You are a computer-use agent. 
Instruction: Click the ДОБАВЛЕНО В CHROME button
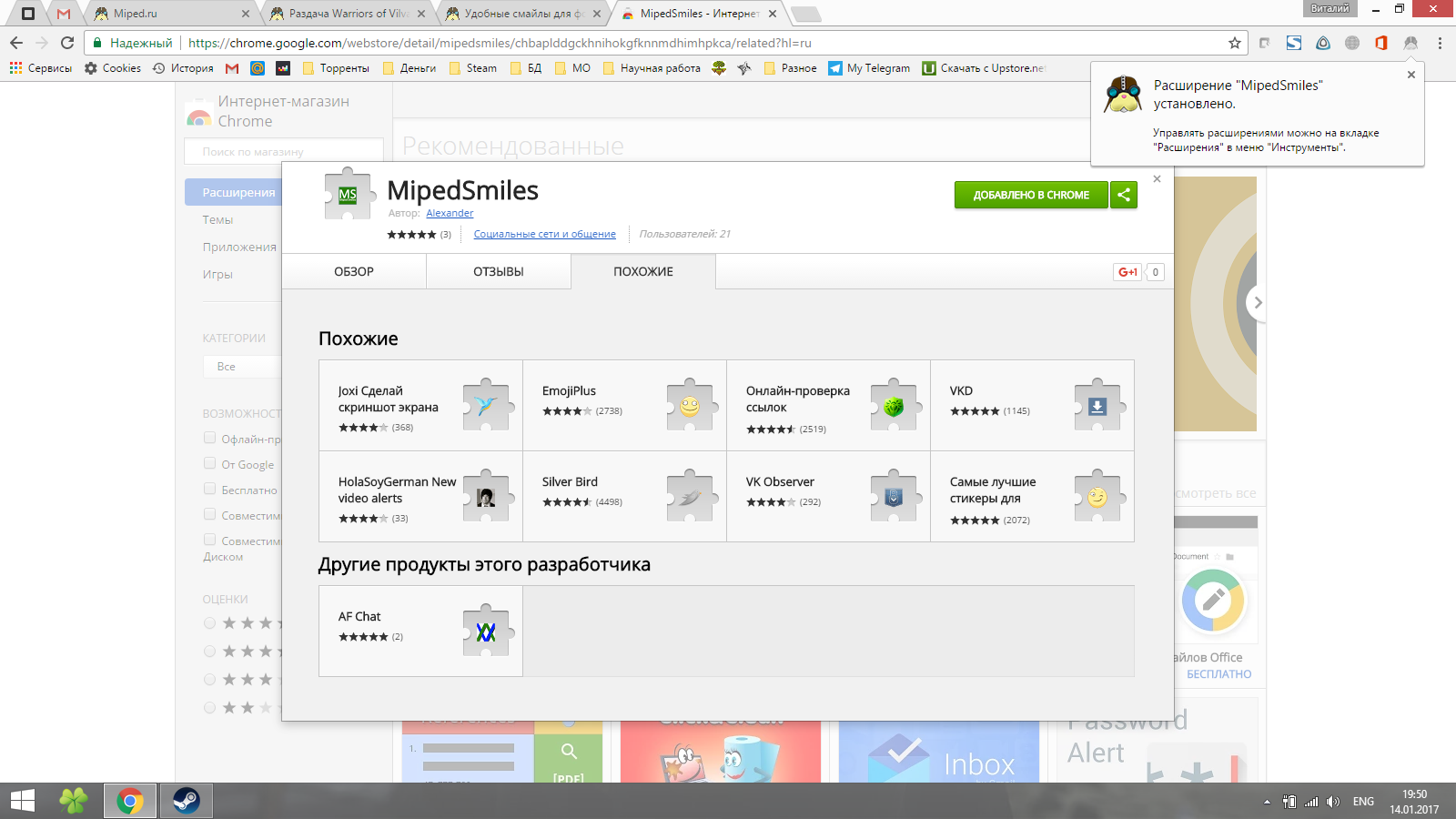1031,195
